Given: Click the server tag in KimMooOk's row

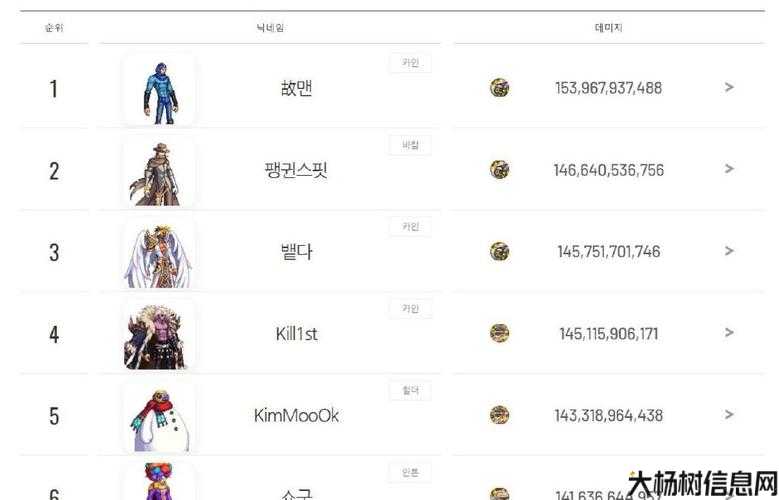Looking at the screenshot, I should 410,391.
